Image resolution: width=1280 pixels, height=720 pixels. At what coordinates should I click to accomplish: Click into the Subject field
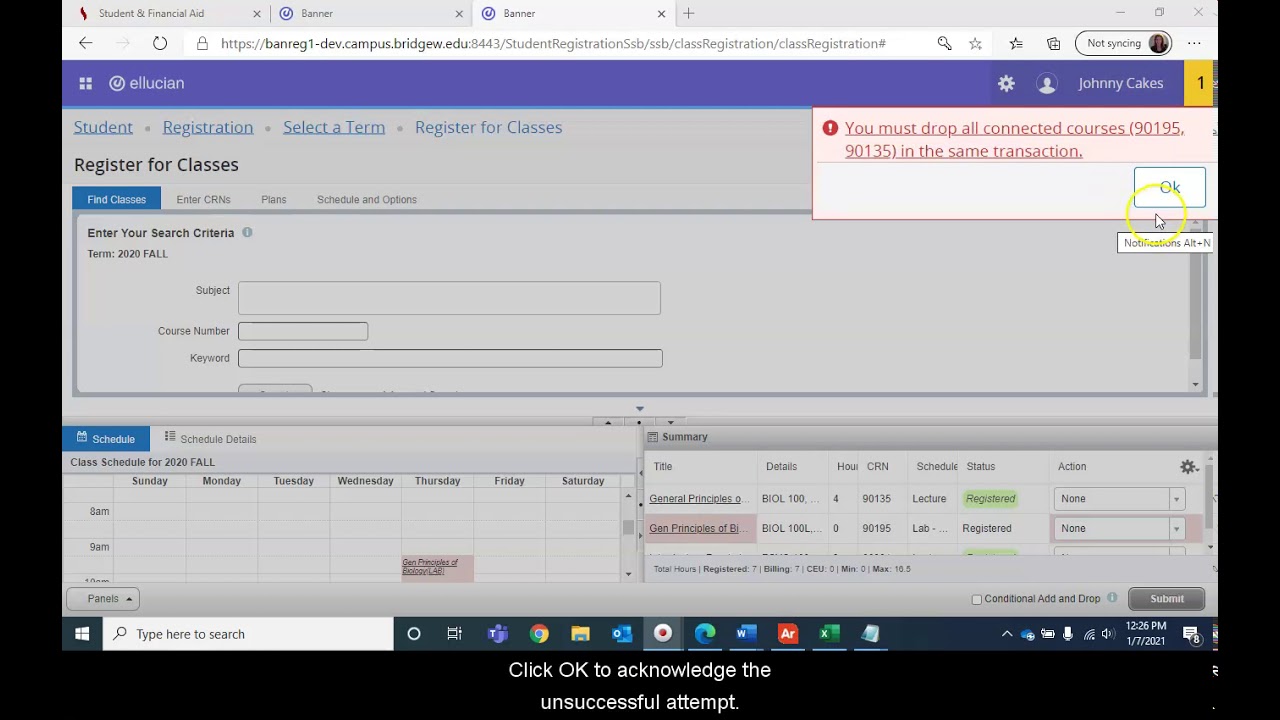[449, 298]
